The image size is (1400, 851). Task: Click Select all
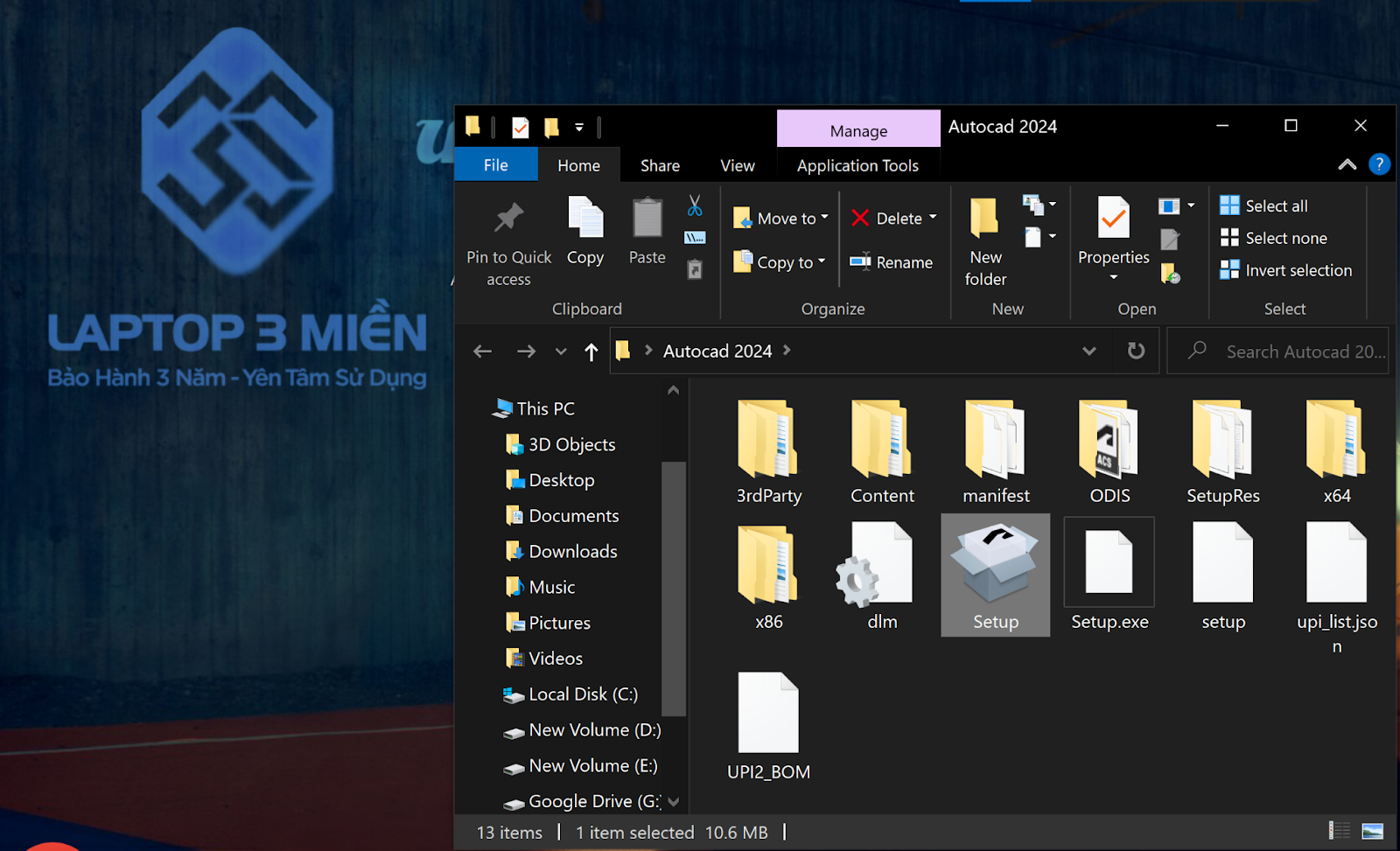pyautogui.click(x=1263, y=206)
